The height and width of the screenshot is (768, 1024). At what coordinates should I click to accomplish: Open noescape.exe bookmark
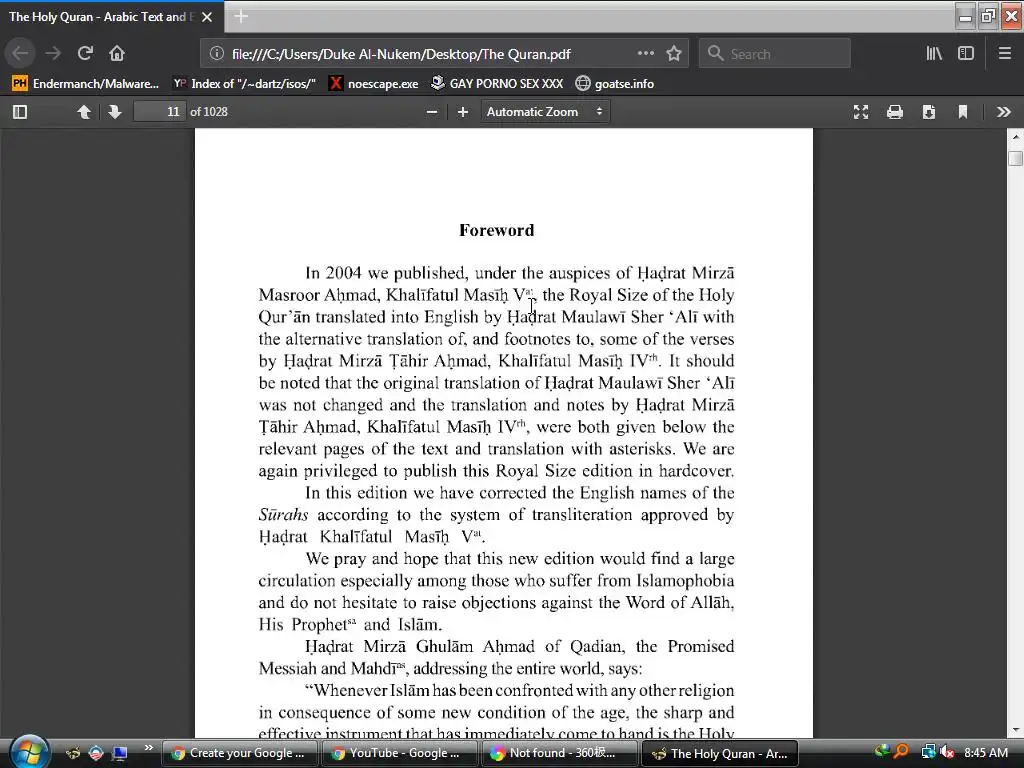pyautogui.click(x=374, y=84)
